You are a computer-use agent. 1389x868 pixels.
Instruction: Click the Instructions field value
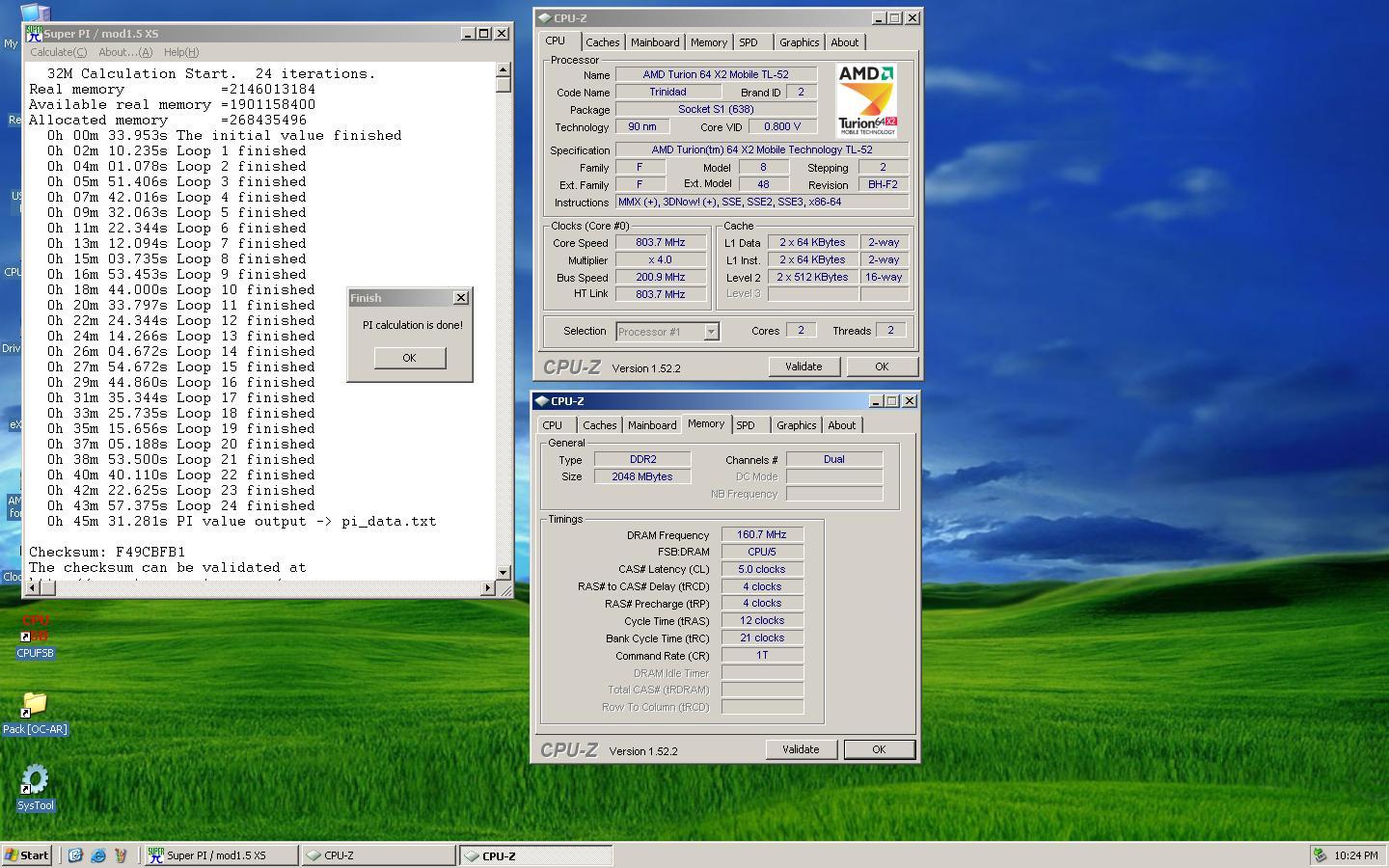click(762, 203)
